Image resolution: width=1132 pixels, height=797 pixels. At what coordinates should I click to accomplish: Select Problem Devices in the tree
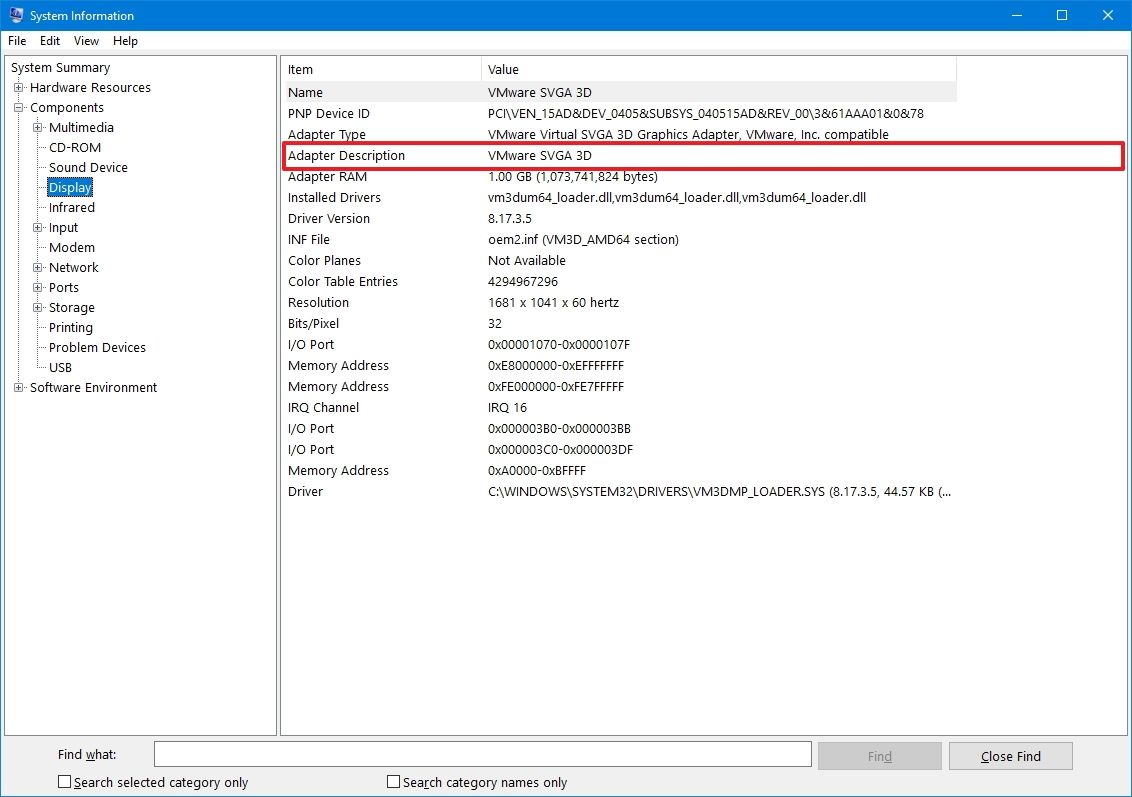click(95, 347)
